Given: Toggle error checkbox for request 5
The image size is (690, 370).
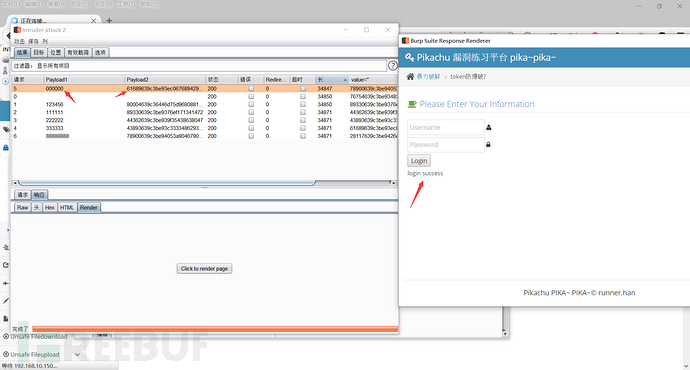Looking at the screenshot, I should [x=251, y=88].
